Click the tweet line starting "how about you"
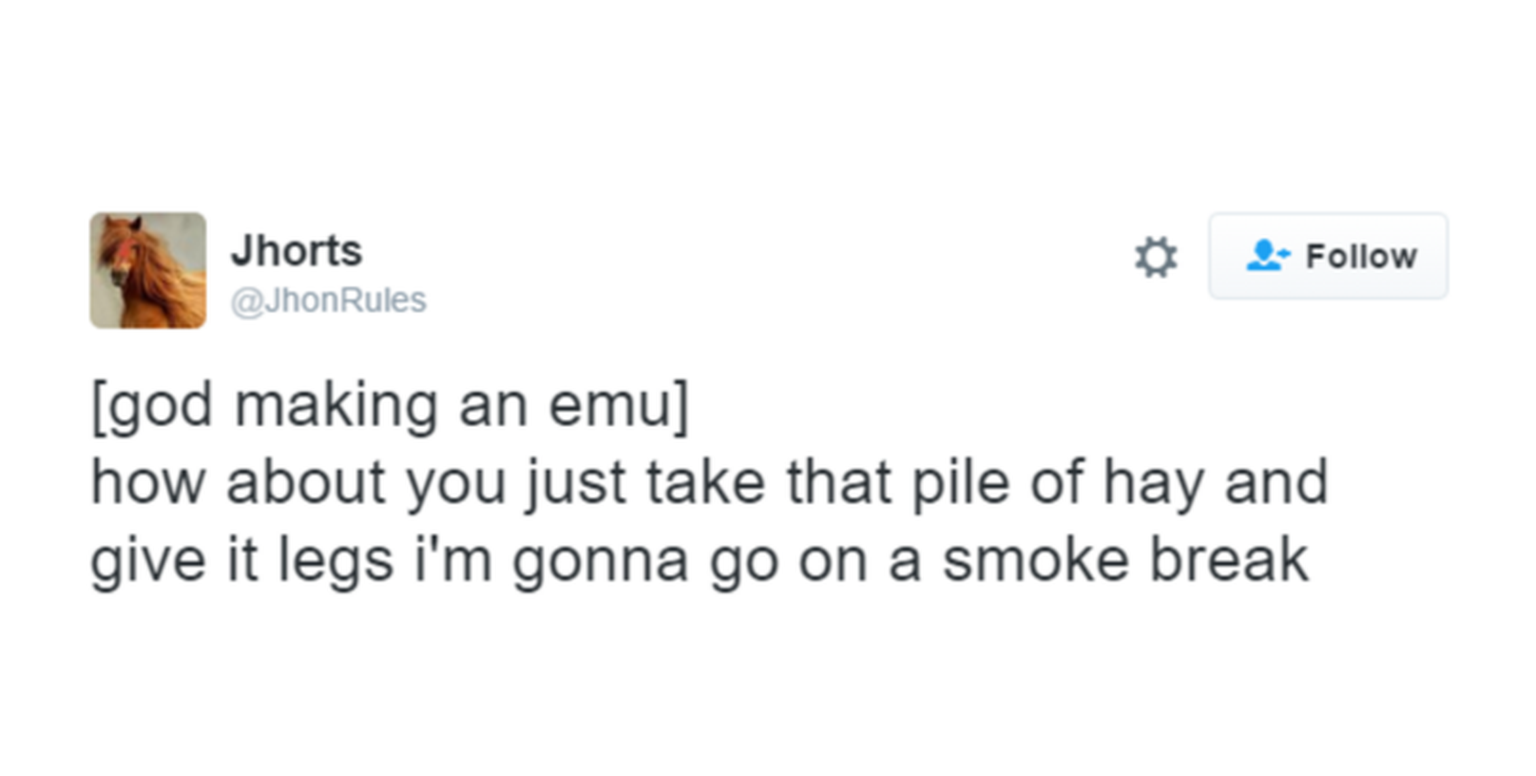This screenshot has height=776, width=1536. (x=708, y=482)
